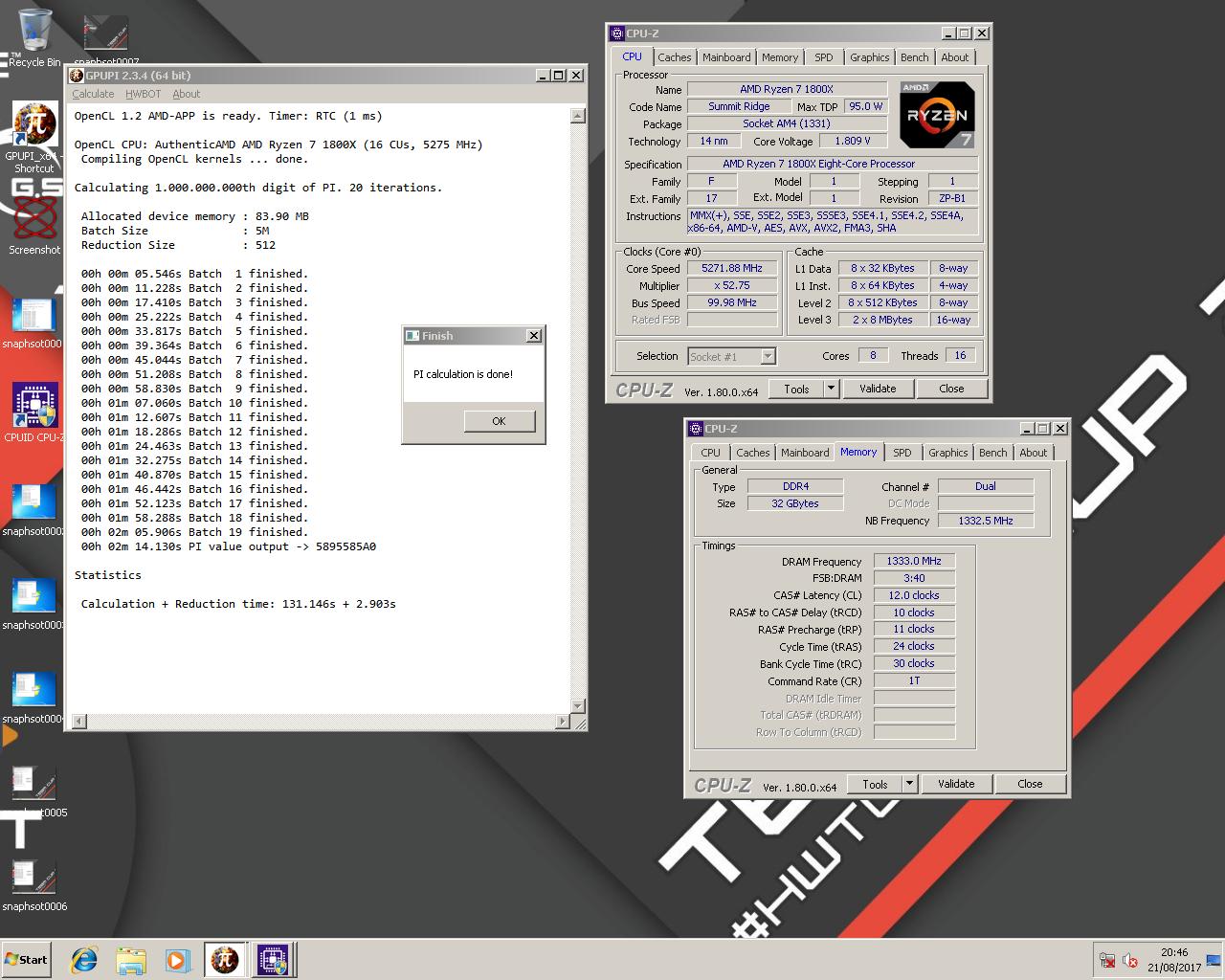Open CPUID CPU-Z desktop shortcut

(x=34, y=412)
